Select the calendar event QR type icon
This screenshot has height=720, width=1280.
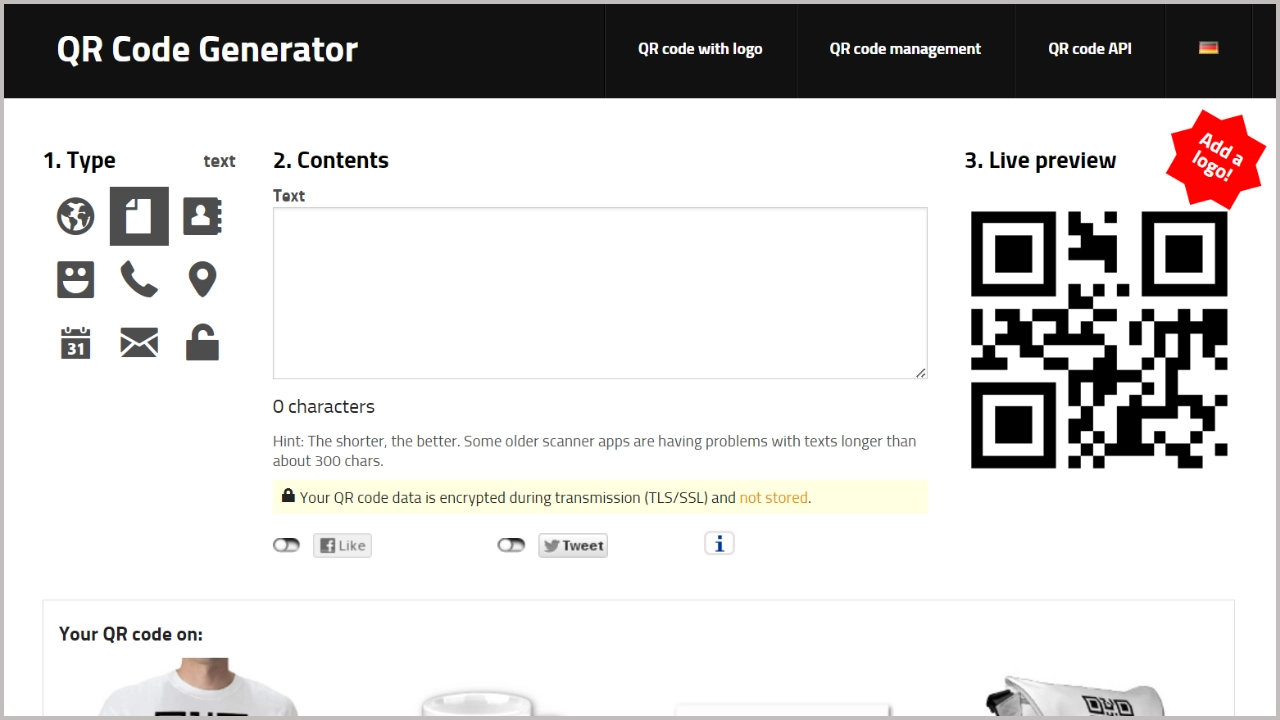[x=76, y=343]
